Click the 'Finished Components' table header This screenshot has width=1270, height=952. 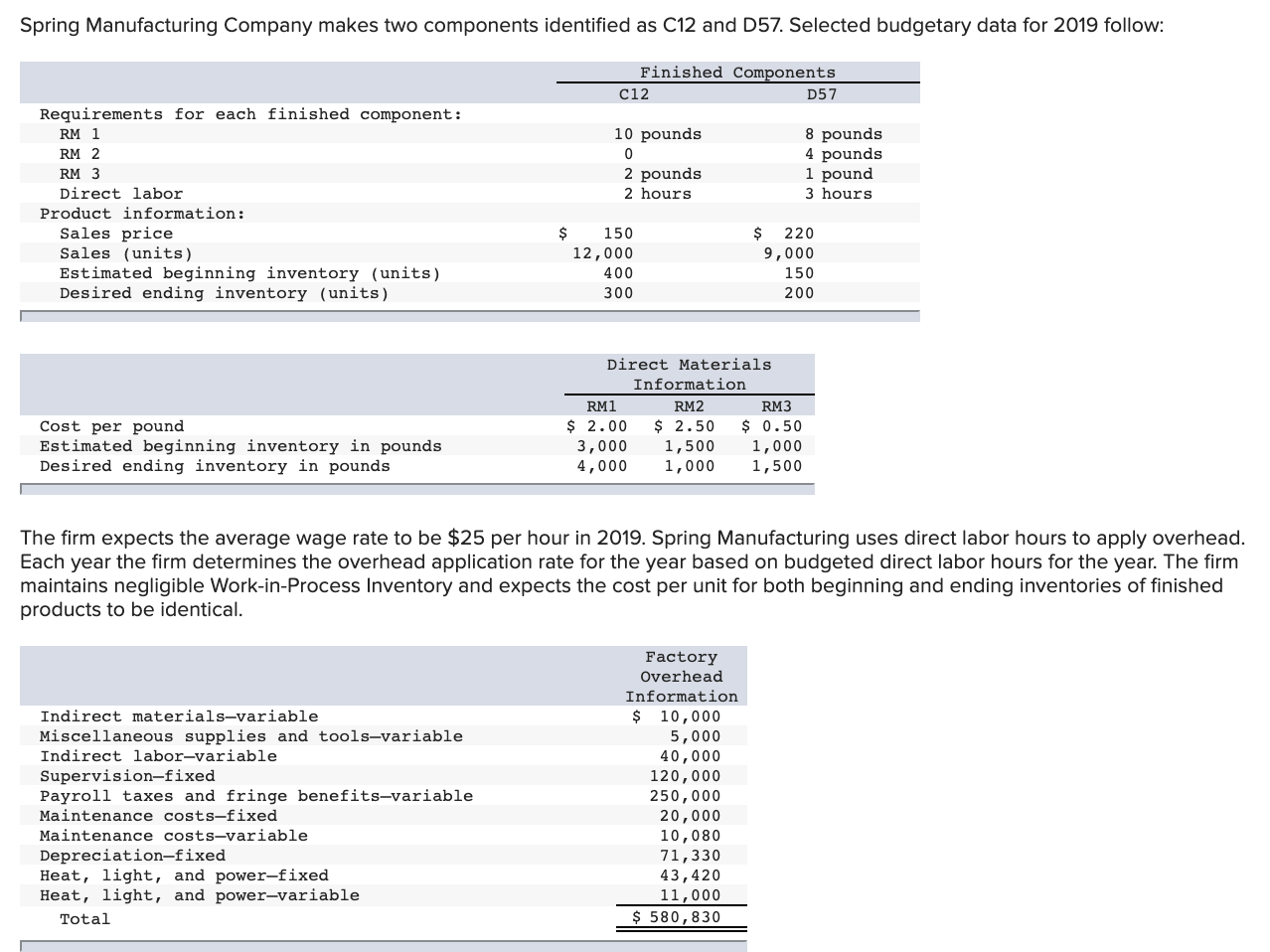737,73
